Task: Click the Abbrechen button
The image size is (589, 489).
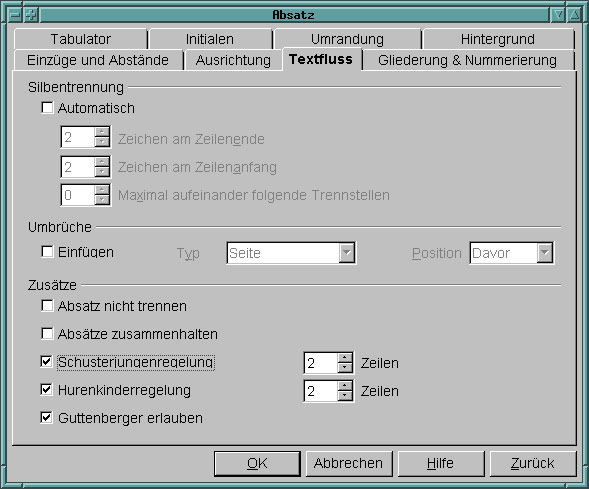Action: click(x=349, y=463)
